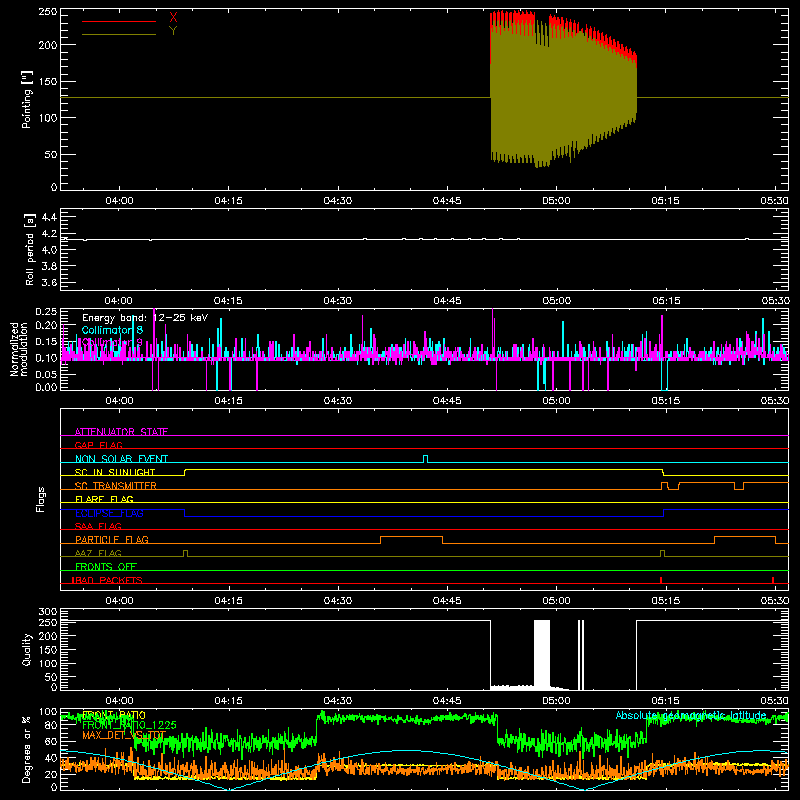Select the FRONT_RATIO_1225 legend label
The image size is (800, 800).
130,725
